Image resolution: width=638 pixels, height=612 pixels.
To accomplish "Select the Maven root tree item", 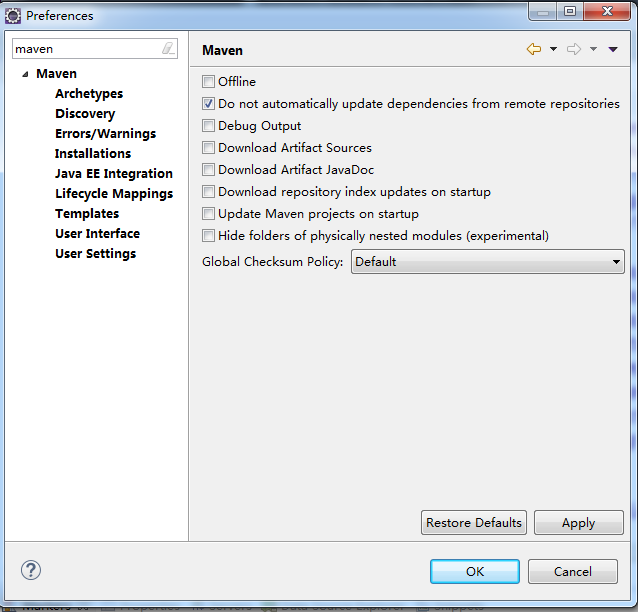I will [56, 74].
